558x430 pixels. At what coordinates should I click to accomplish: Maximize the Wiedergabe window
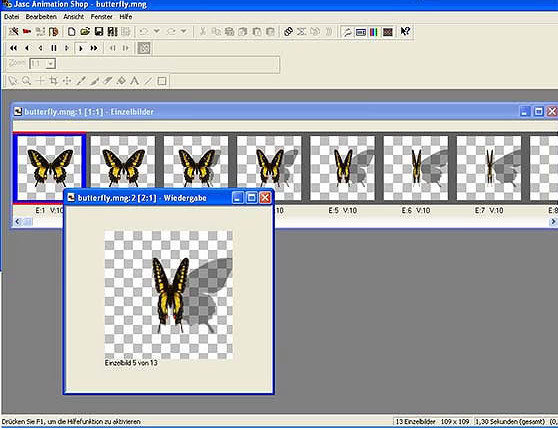click(x=251, y=198)
